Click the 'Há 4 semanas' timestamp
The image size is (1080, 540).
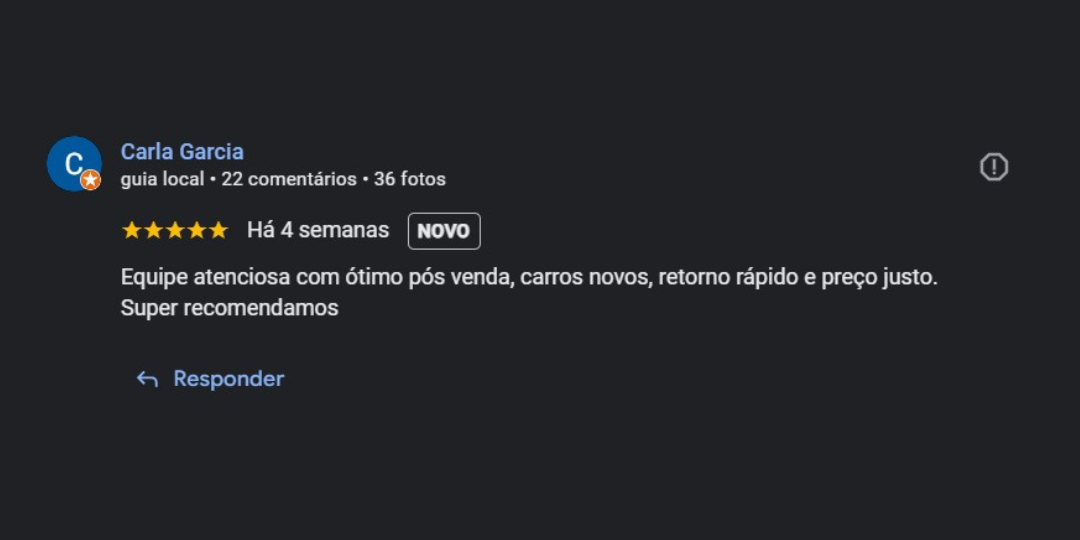click(318, 230)
